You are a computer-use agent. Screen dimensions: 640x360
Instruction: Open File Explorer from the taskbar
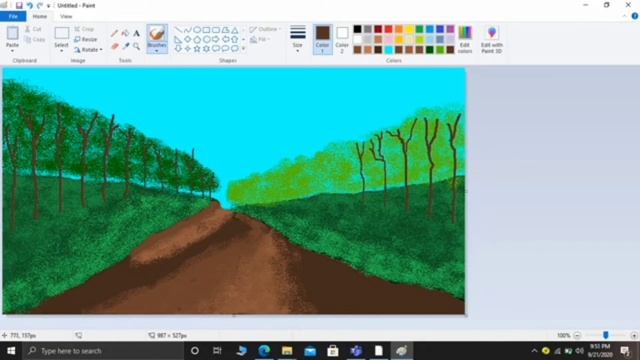tap(287, 351)
